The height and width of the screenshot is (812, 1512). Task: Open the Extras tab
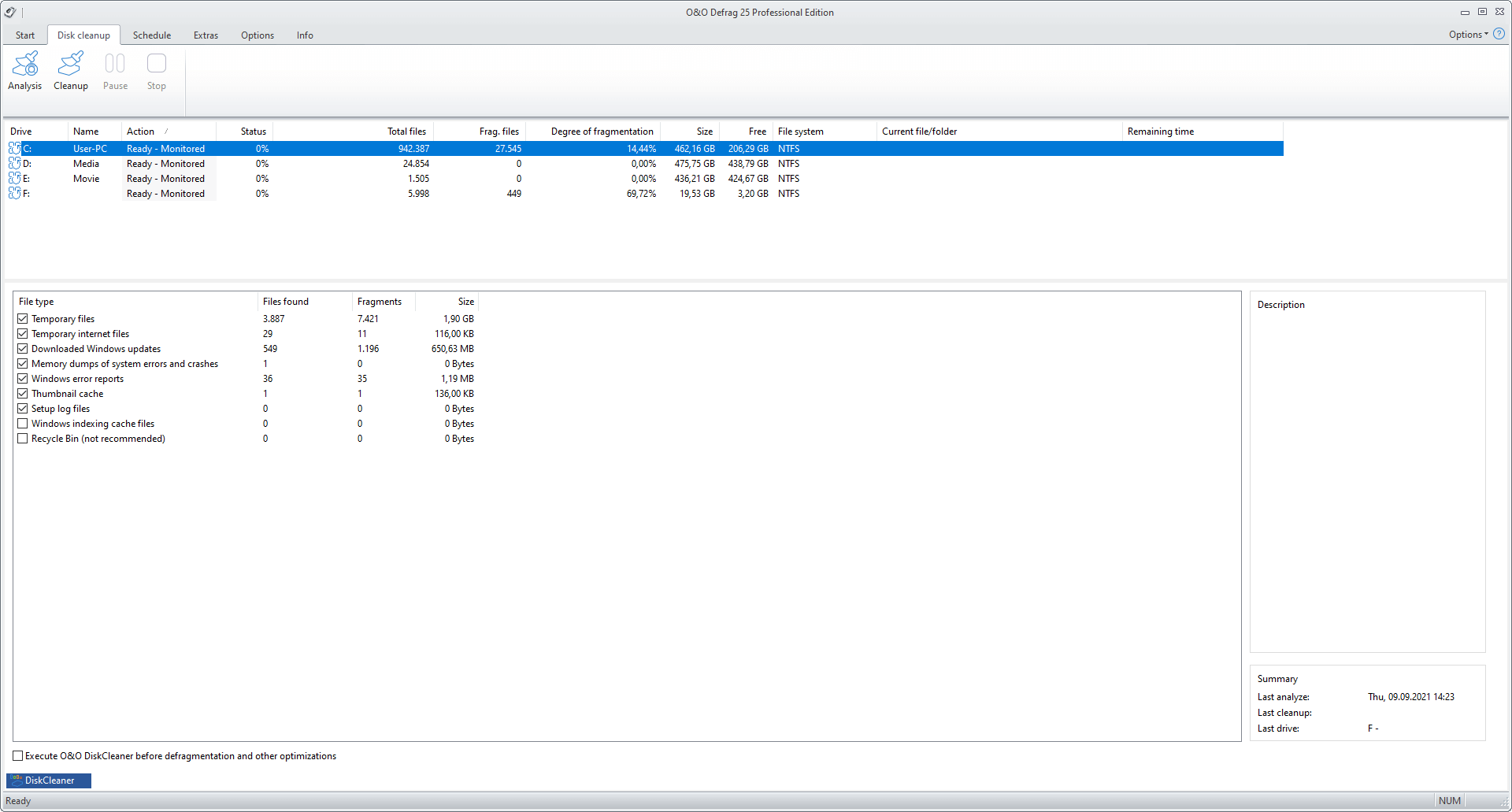point(206,35)
